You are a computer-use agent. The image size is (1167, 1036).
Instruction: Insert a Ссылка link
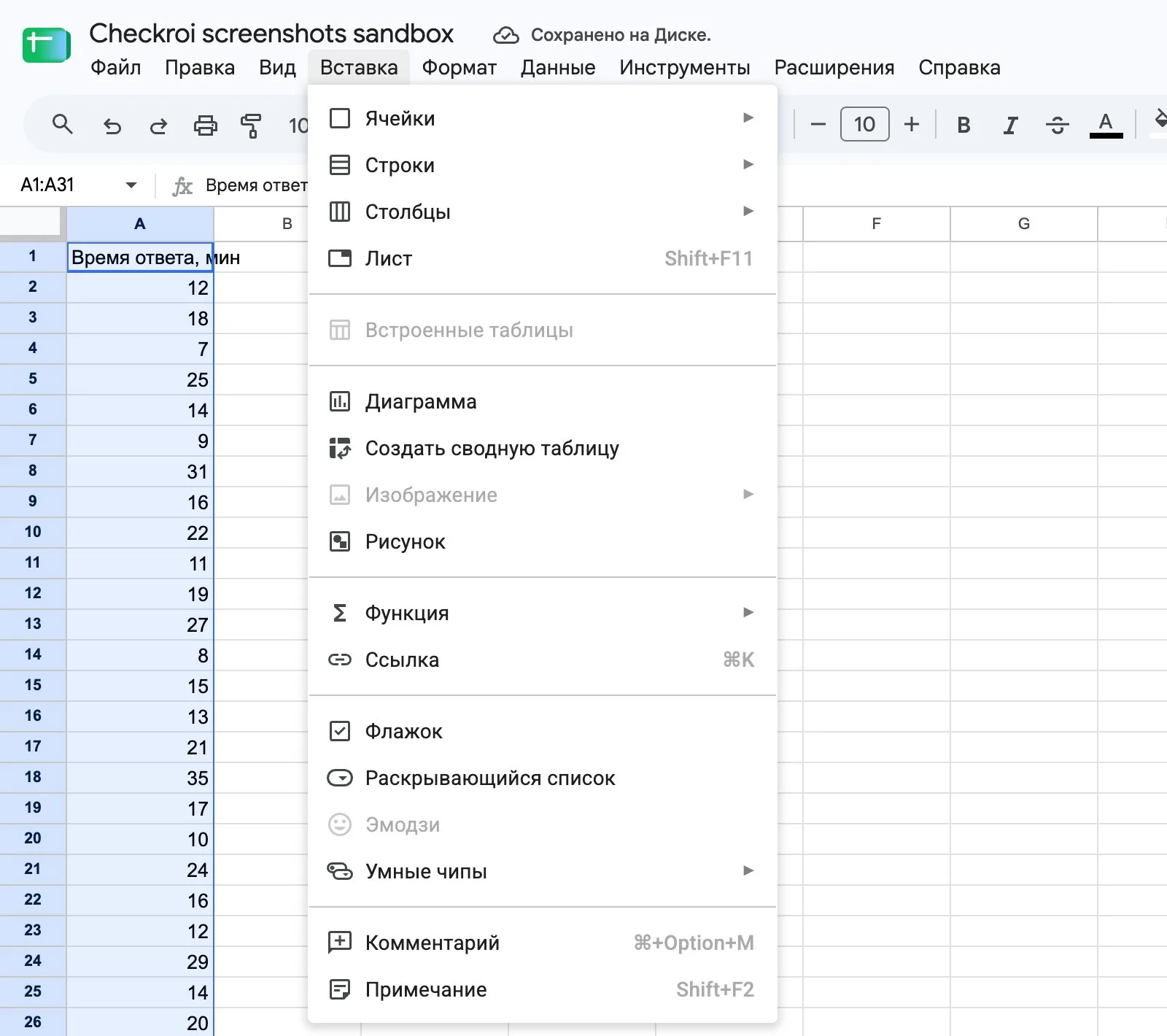542,660
